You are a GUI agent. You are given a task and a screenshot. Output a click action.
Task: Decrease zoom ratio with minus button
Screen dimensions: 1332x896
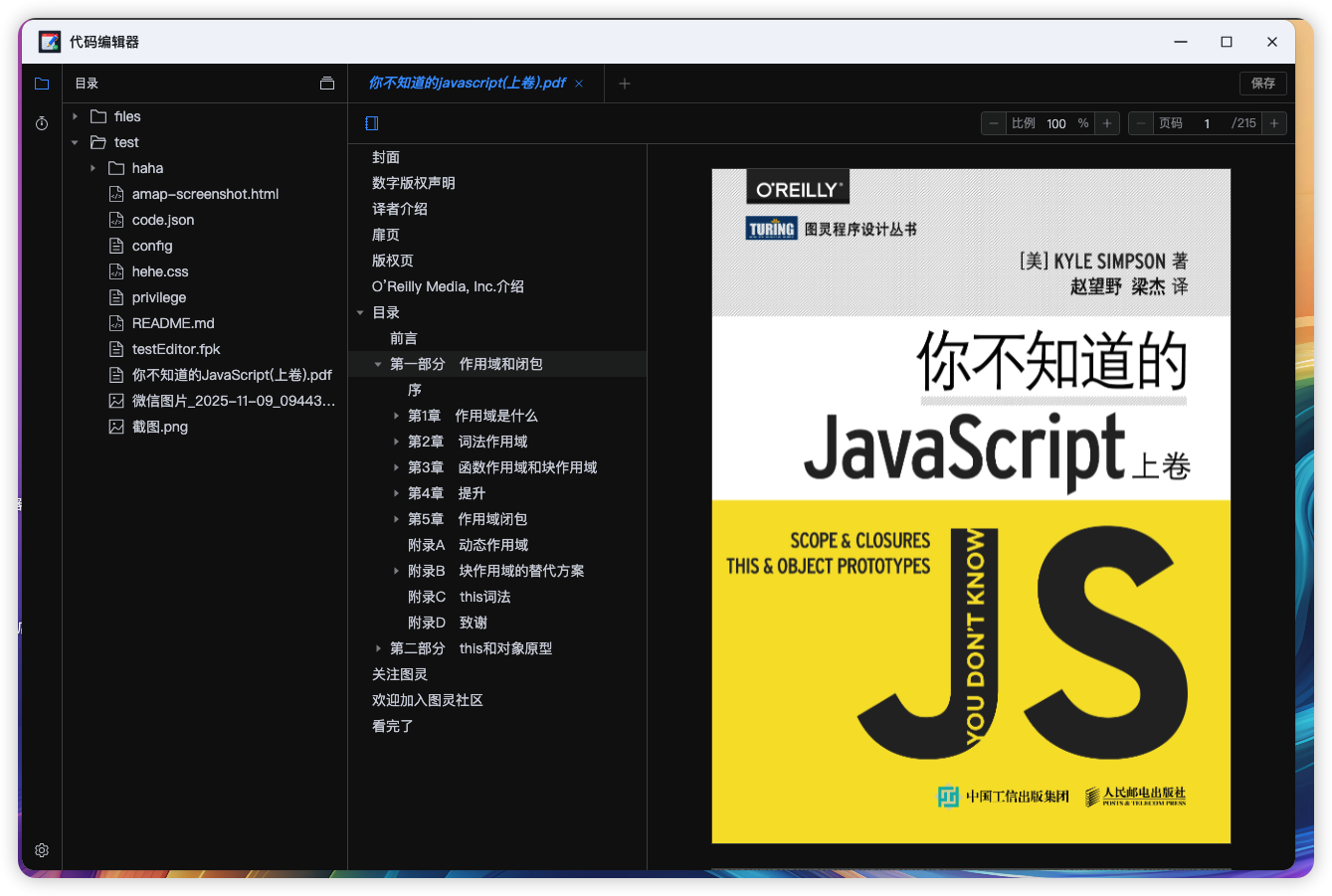[x=994, y=123]
